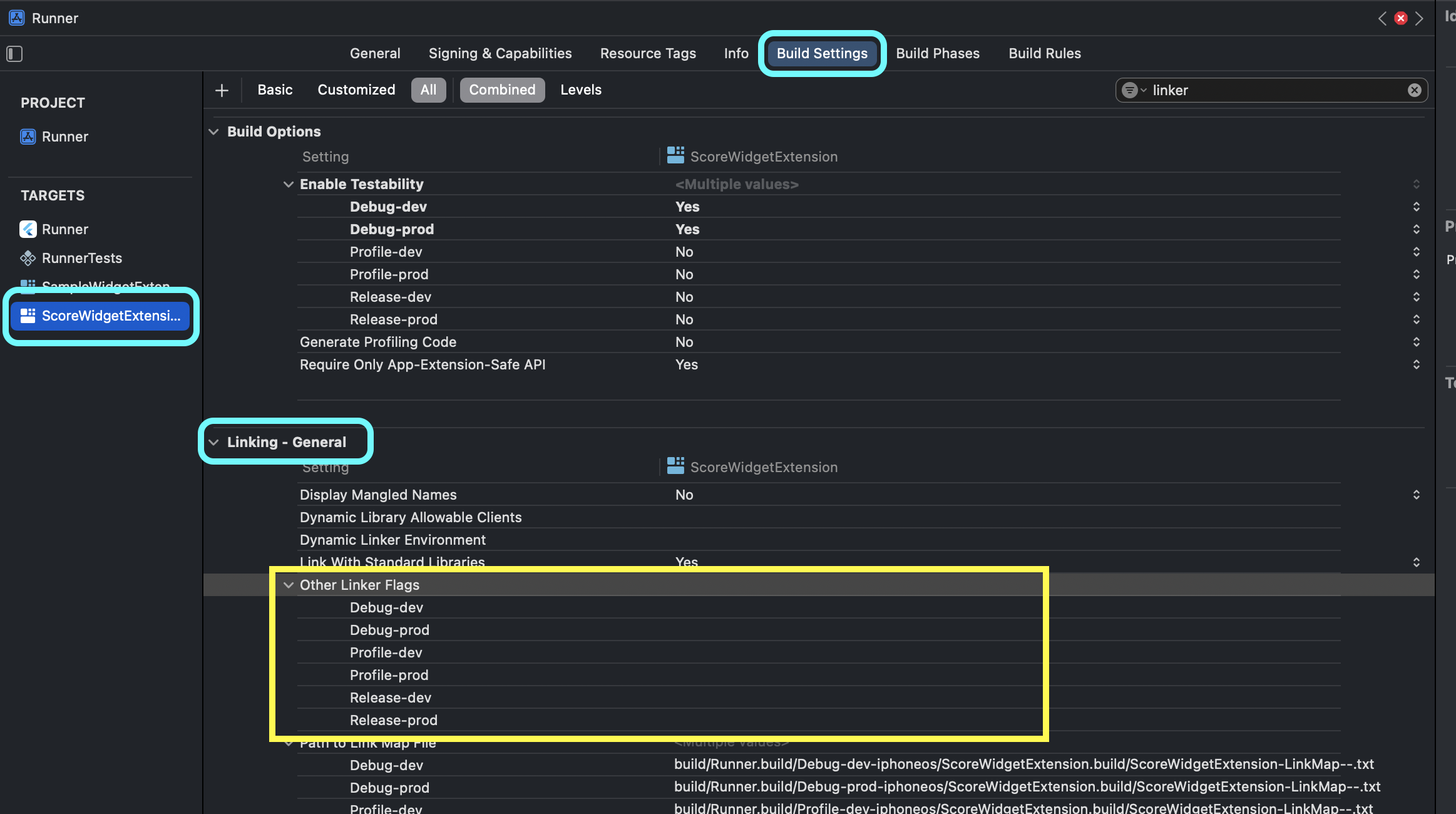Change Debug-dev testability value stepper

click(1416, 207)
